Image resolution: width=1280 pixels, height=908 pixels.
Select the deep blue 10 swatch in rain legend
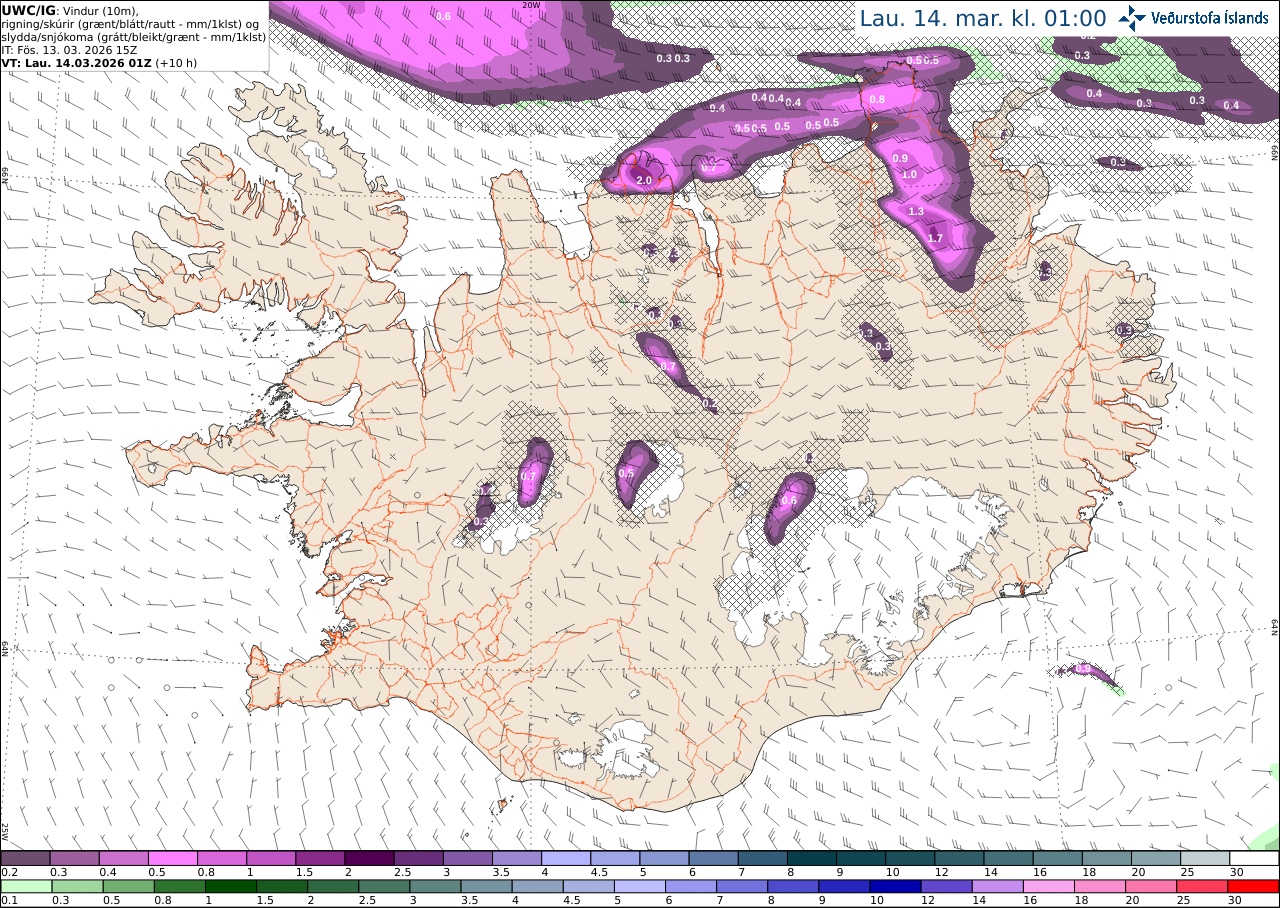coord(896,886)
